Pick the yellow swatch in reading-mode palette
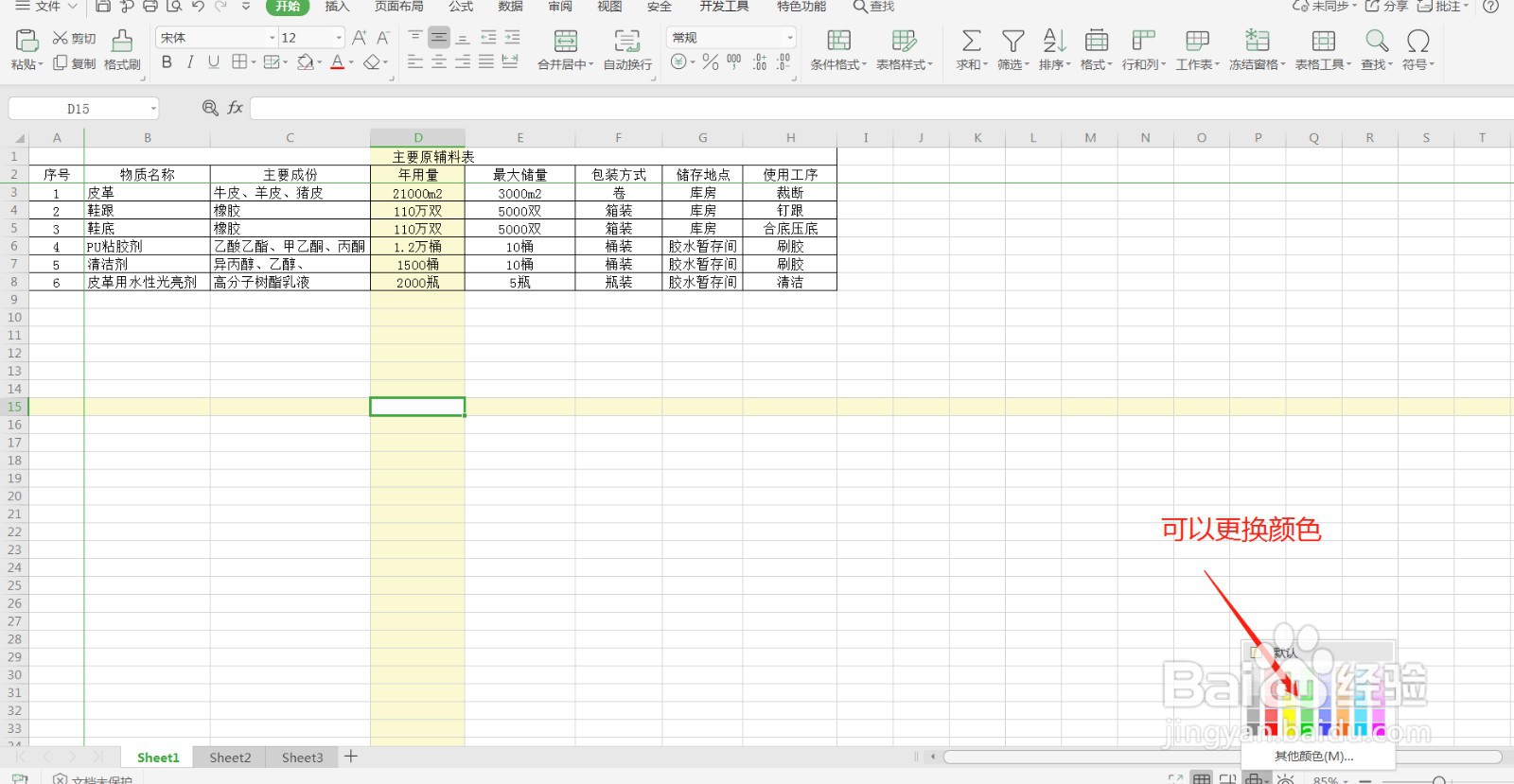Image resolution: width=1514 pixels, height=784 pixels. [1290, 715]
